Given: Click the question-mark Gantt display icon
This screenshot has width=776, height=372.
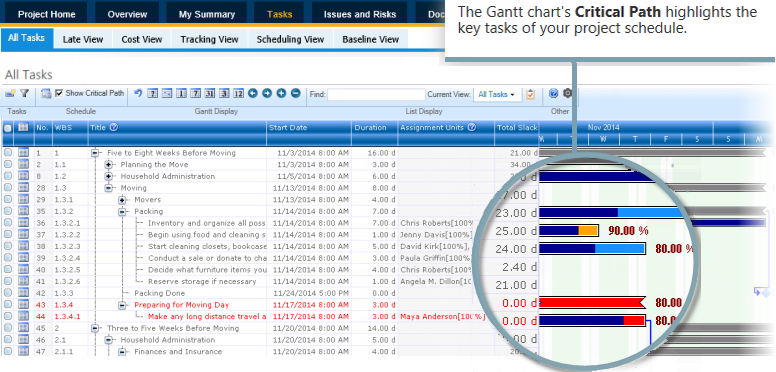Looking at the screenshot, I should point(153,93).
